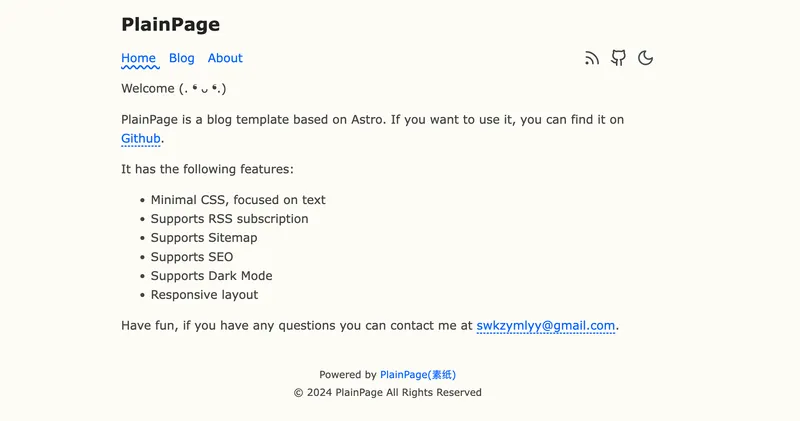
Task: Select the "Supports Sitemap" list item
Action: (x=204, y=238)
